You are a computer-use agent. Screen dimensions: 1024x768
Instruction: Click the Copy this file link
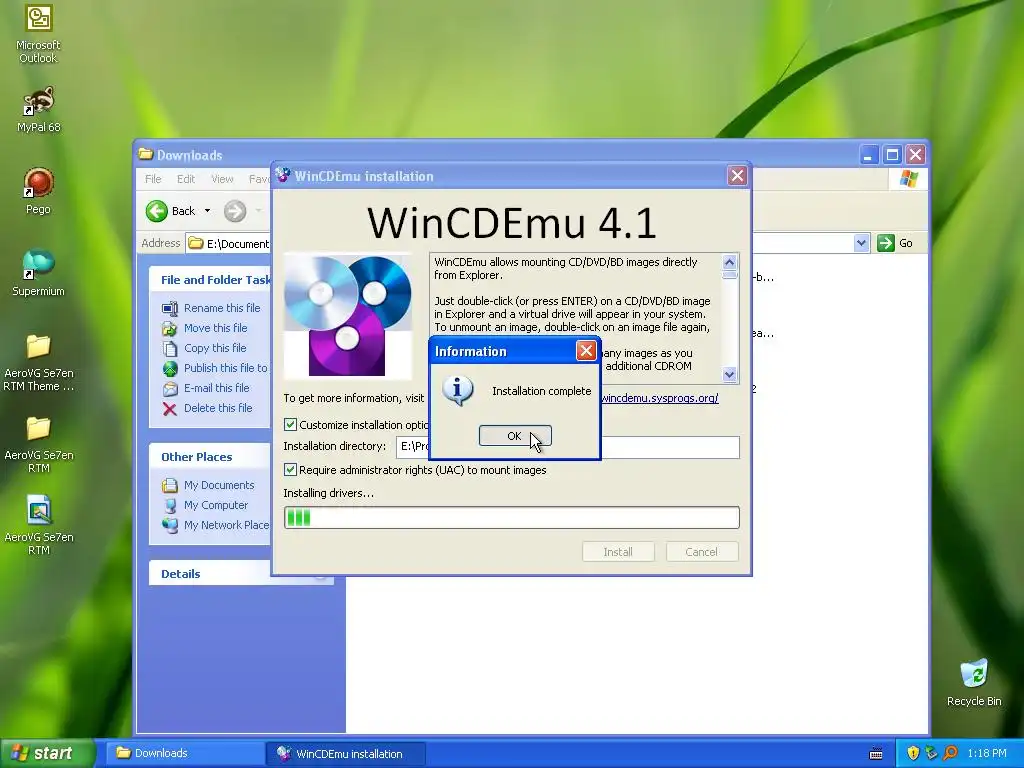click(215, 348)
